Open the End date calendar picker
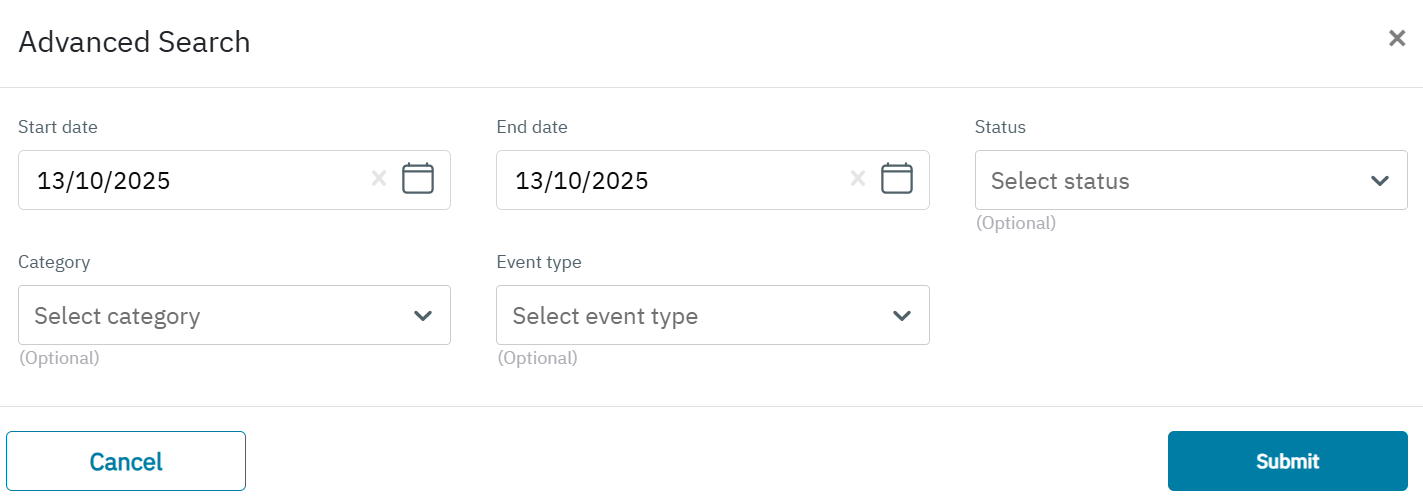 pyautogui.click(x=896, y=179)
